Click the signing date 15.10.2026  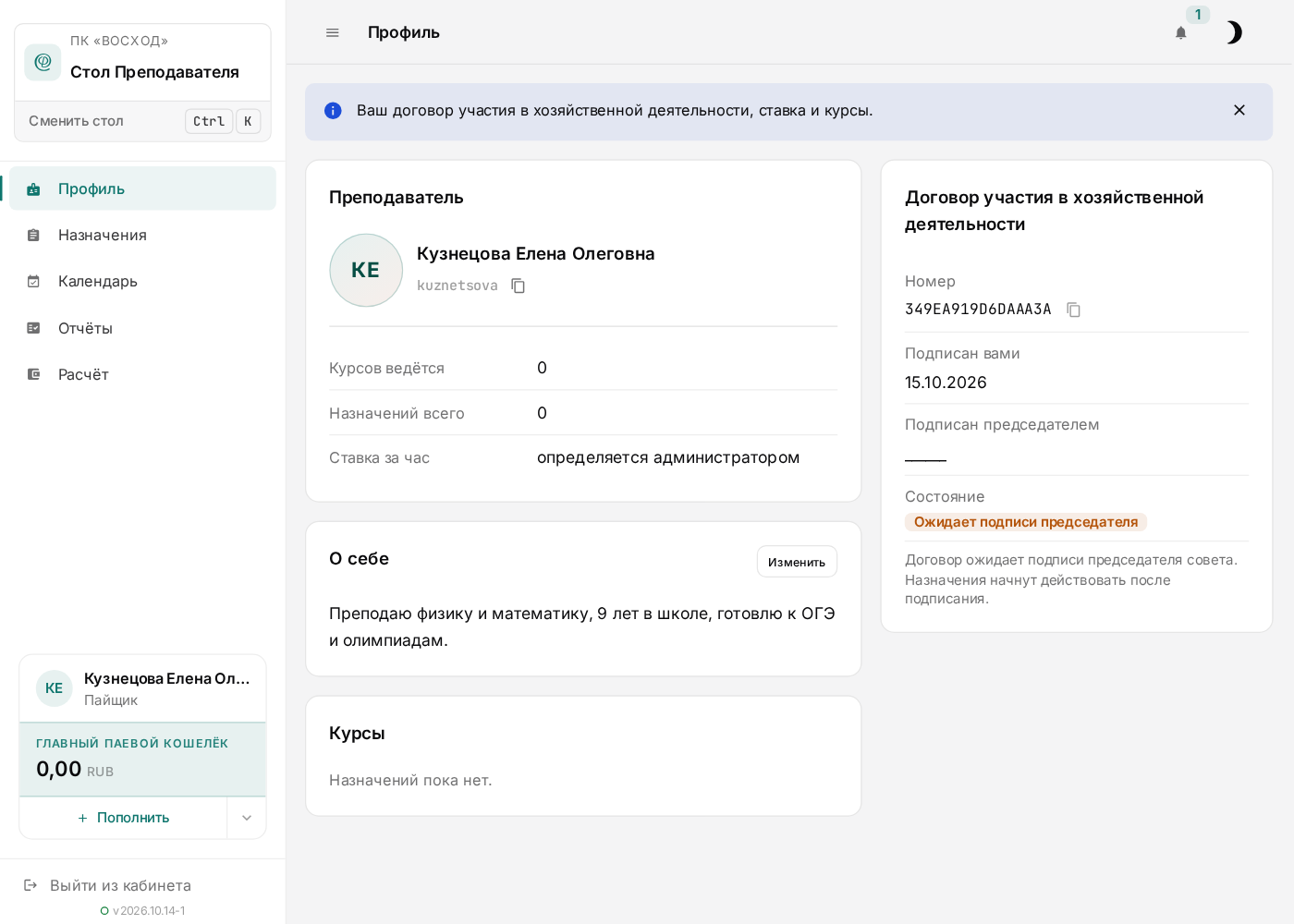(946, 383)
